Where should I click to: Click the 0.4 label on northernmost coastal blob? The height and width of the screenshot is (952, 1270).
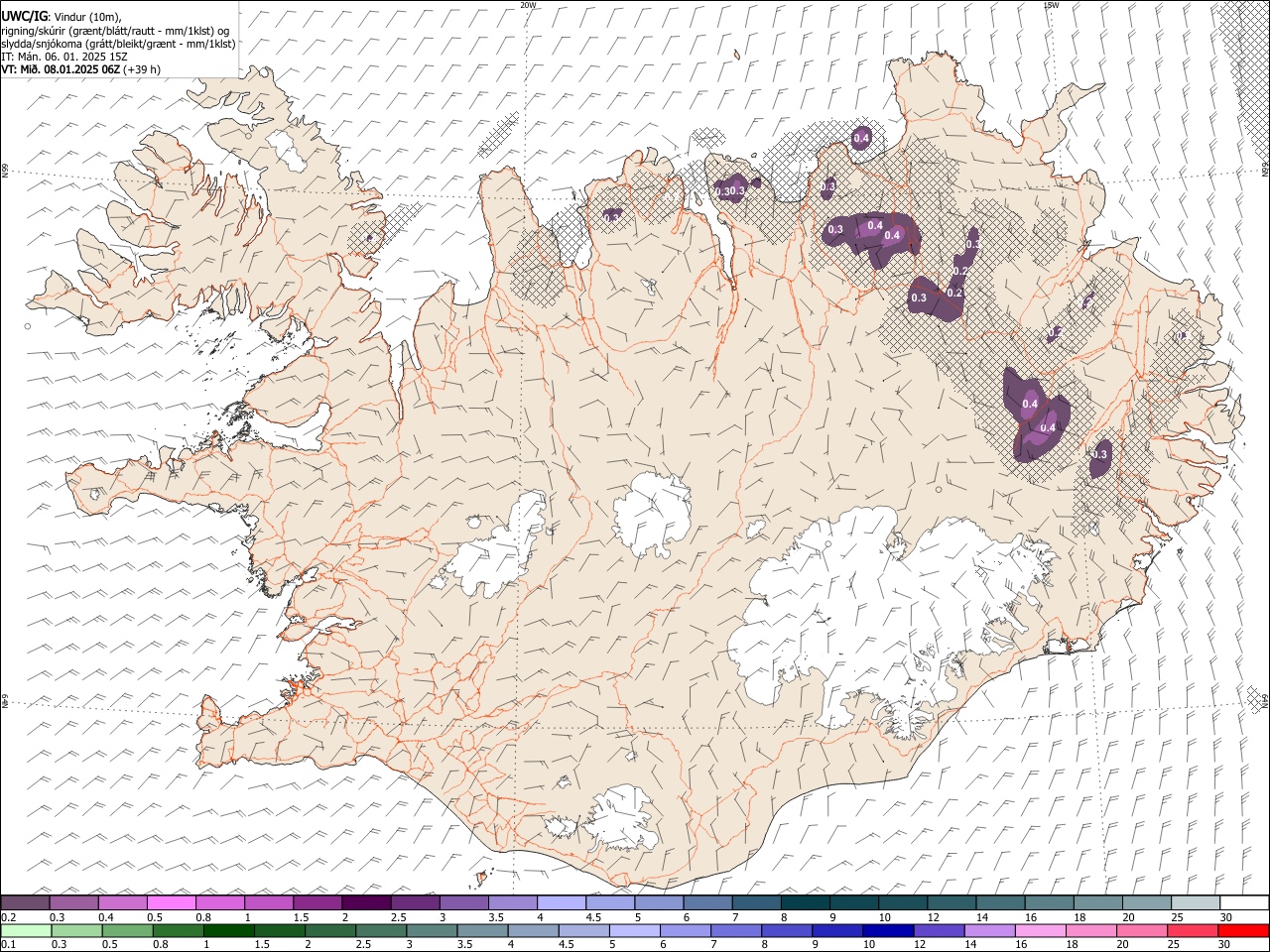click(x=861, y=138)
